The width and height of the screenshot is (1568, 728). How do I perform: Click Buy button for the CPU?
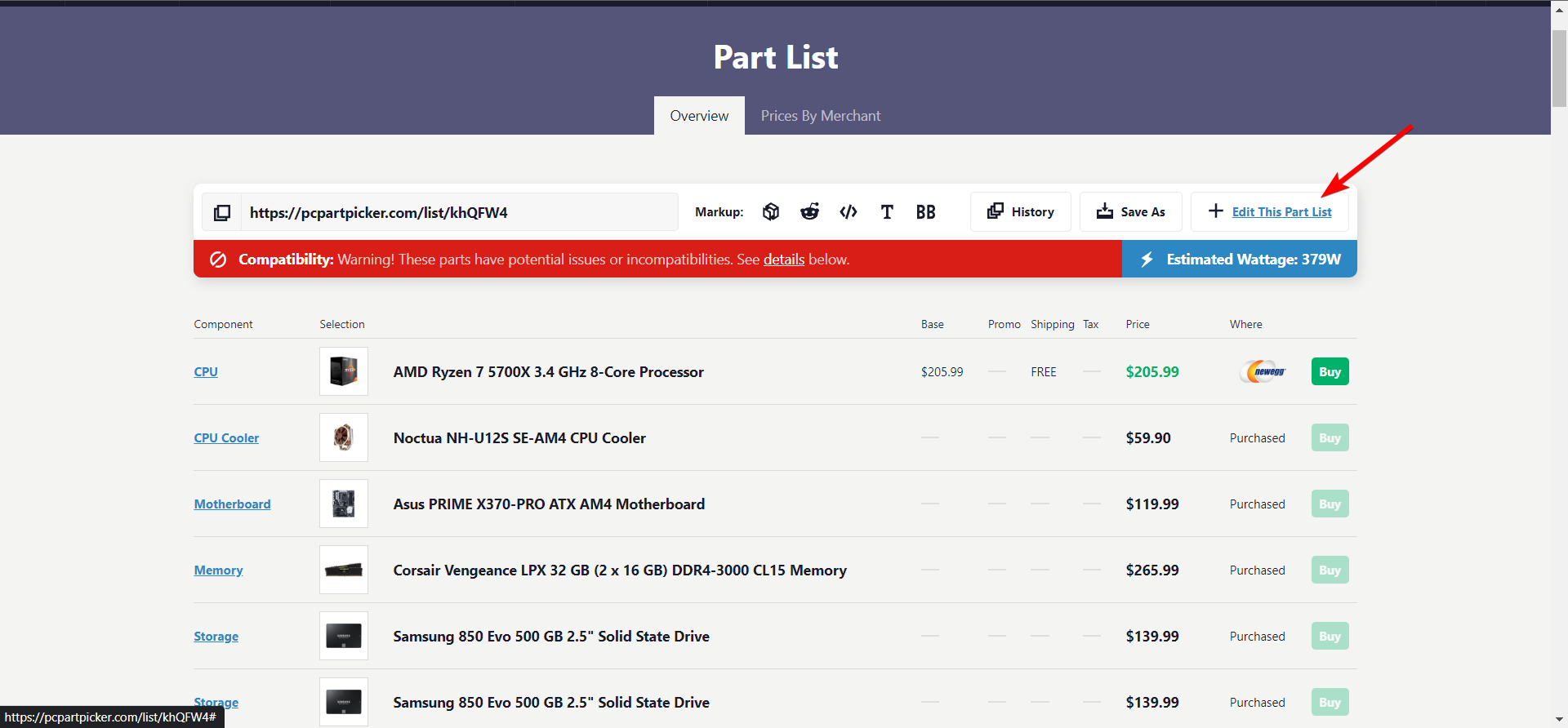click(1330, 371)
